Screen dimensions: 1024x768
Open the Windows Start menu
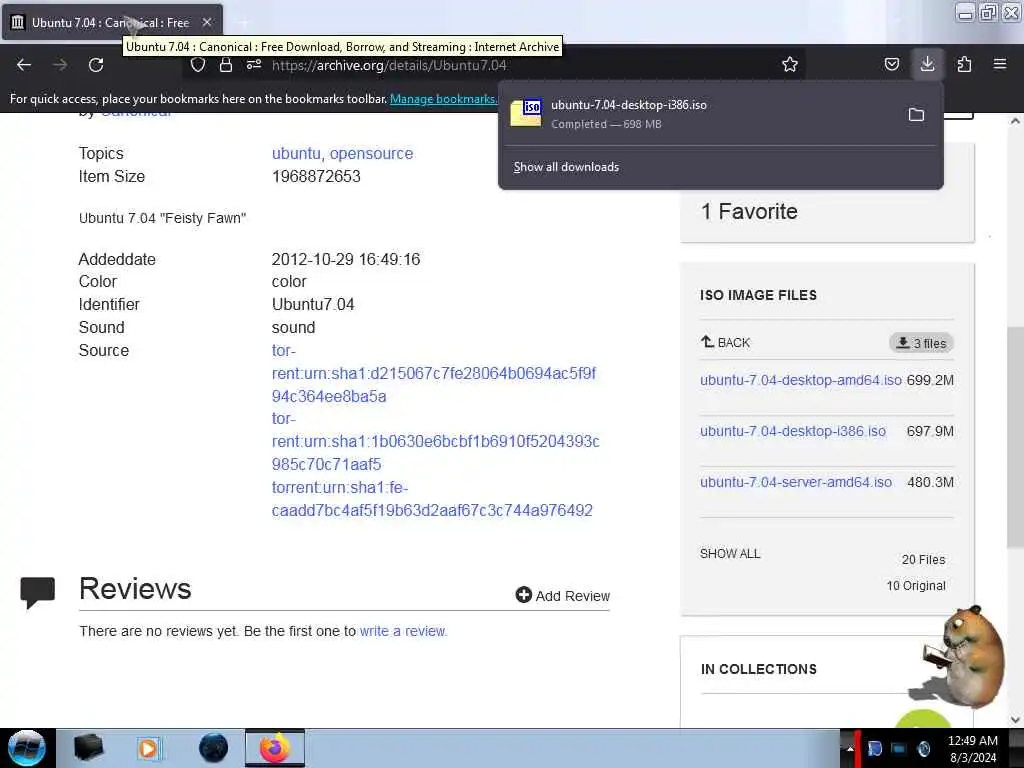(x=26, y=748)
